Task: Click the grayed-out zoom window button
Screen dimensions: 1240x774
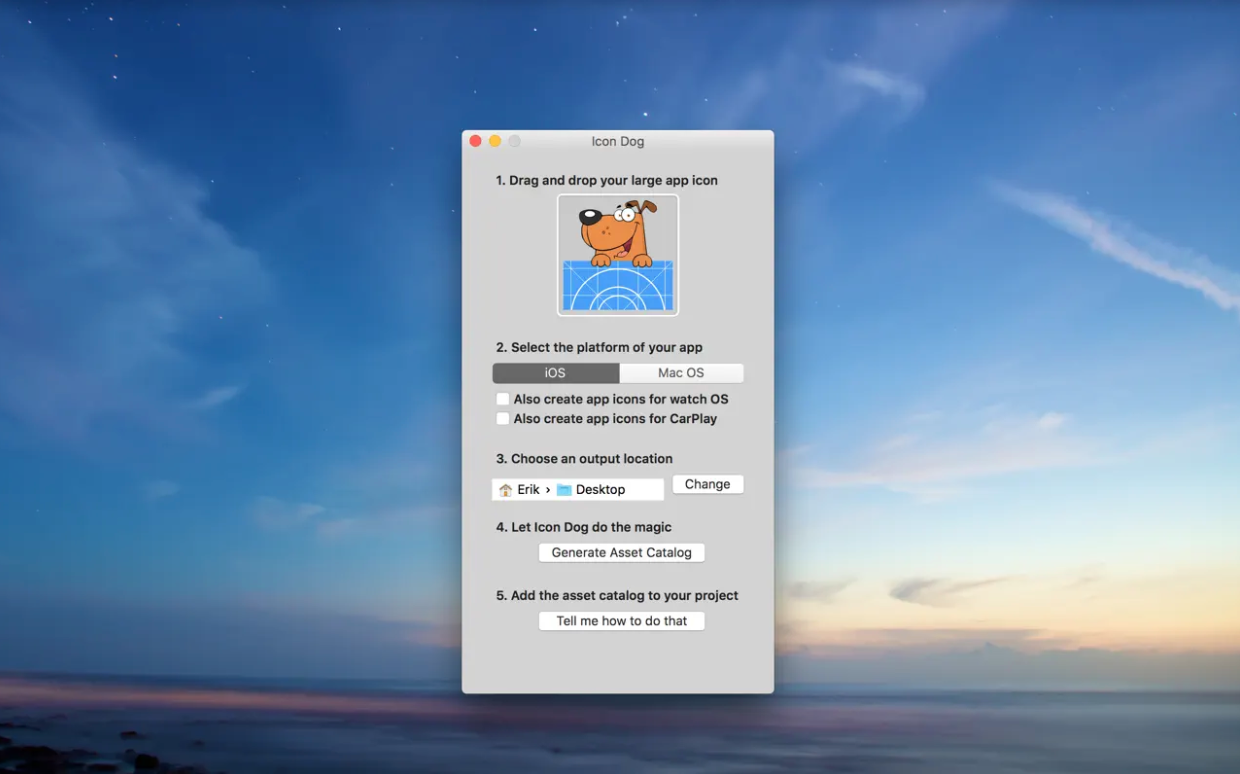Action: 514,141
